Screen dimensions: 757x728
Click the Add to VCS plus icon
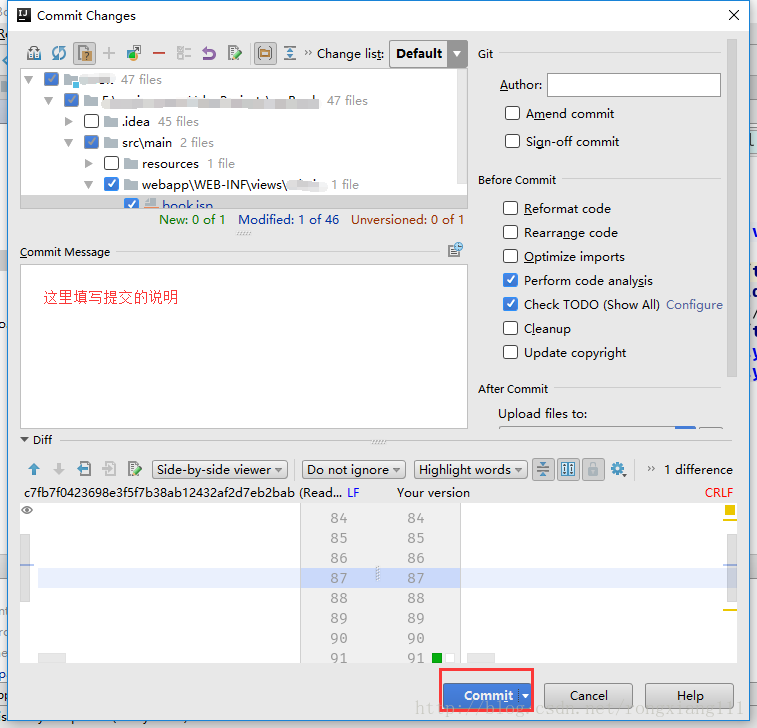[109, 53]
